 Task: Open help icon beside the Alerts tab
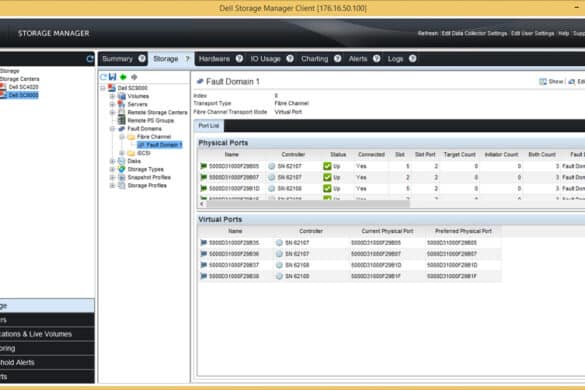click(376, 59)
